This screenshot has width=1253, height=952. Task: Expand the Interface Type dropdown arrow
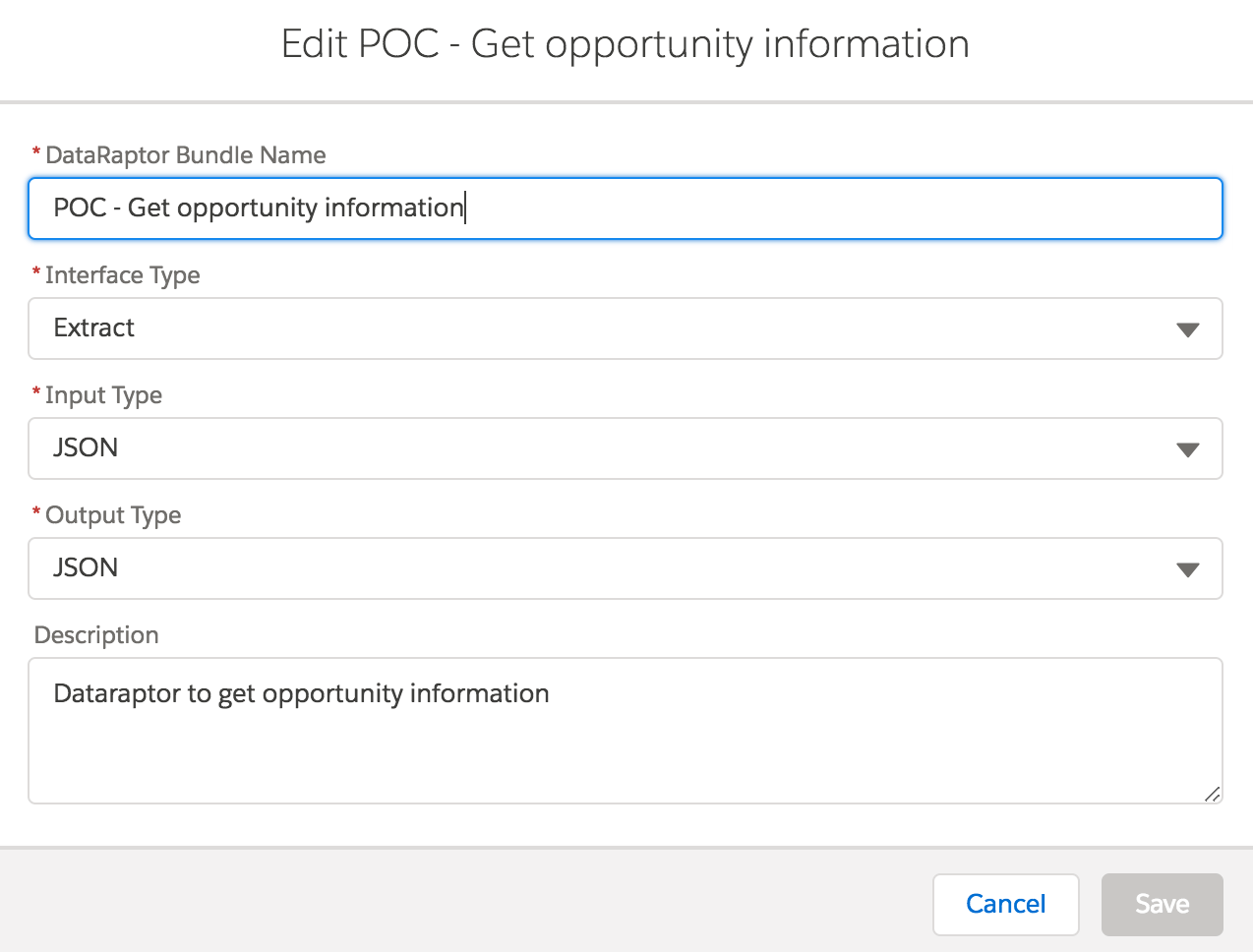pyautogui.click(x=1187, y=329)
